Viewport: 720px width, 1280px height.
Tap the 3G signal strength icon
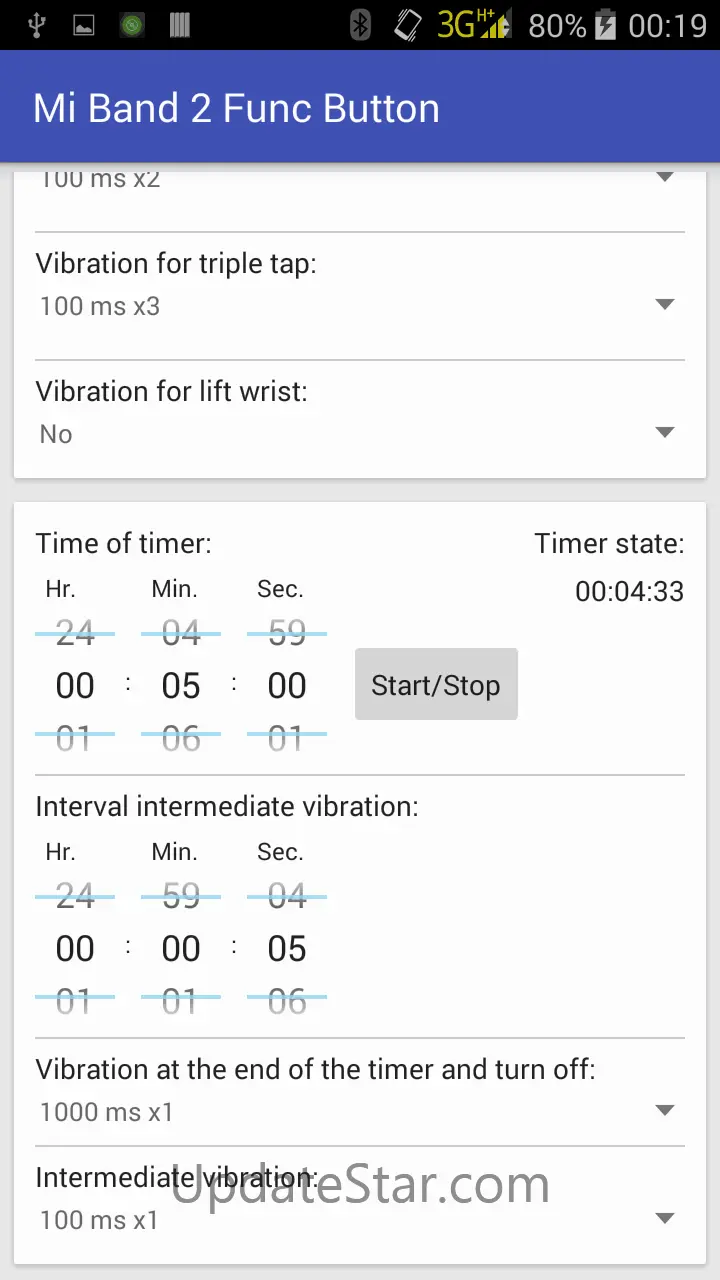[475, 25]
